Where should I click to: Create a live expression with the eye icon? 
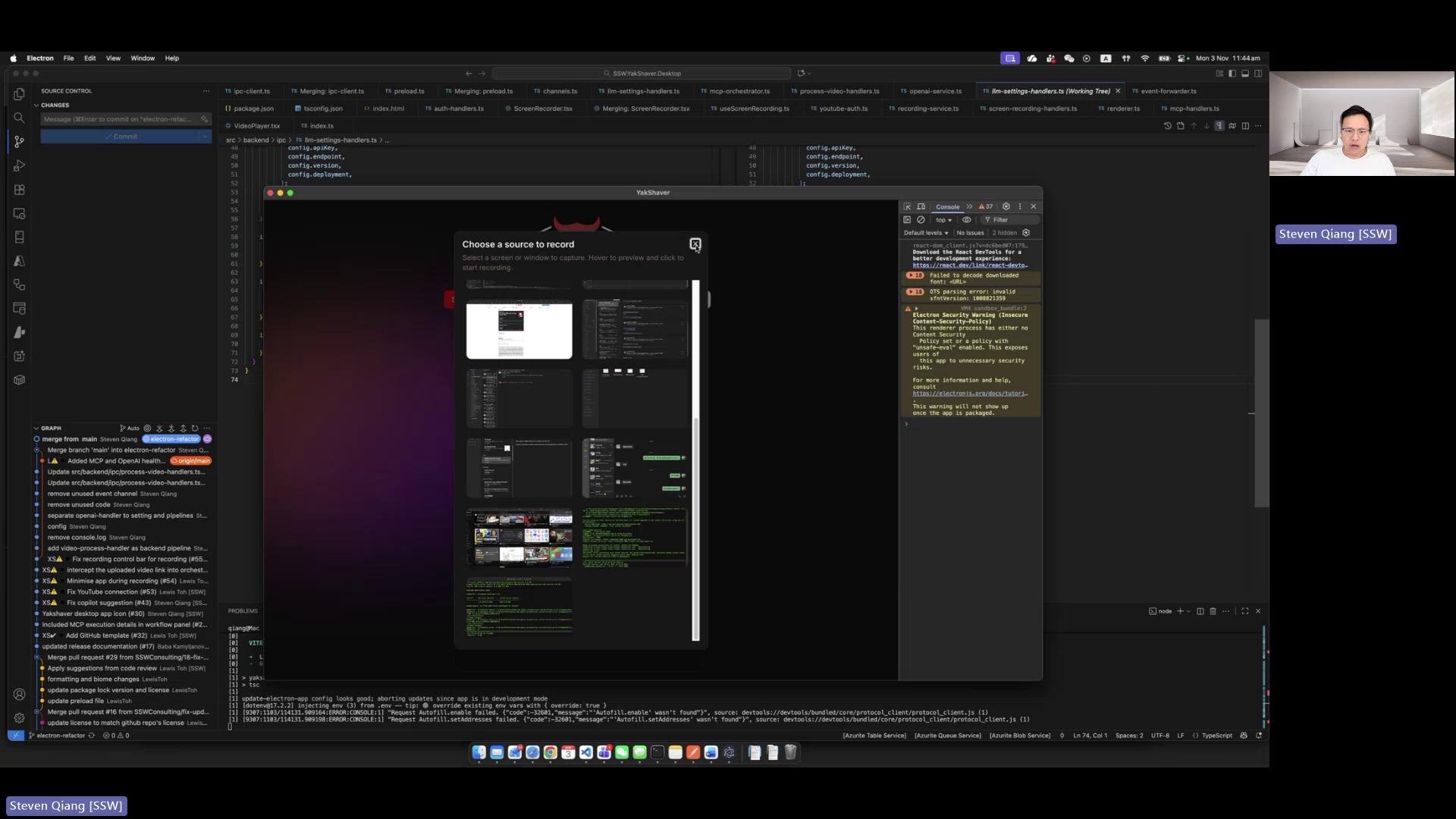click(966, 219)
